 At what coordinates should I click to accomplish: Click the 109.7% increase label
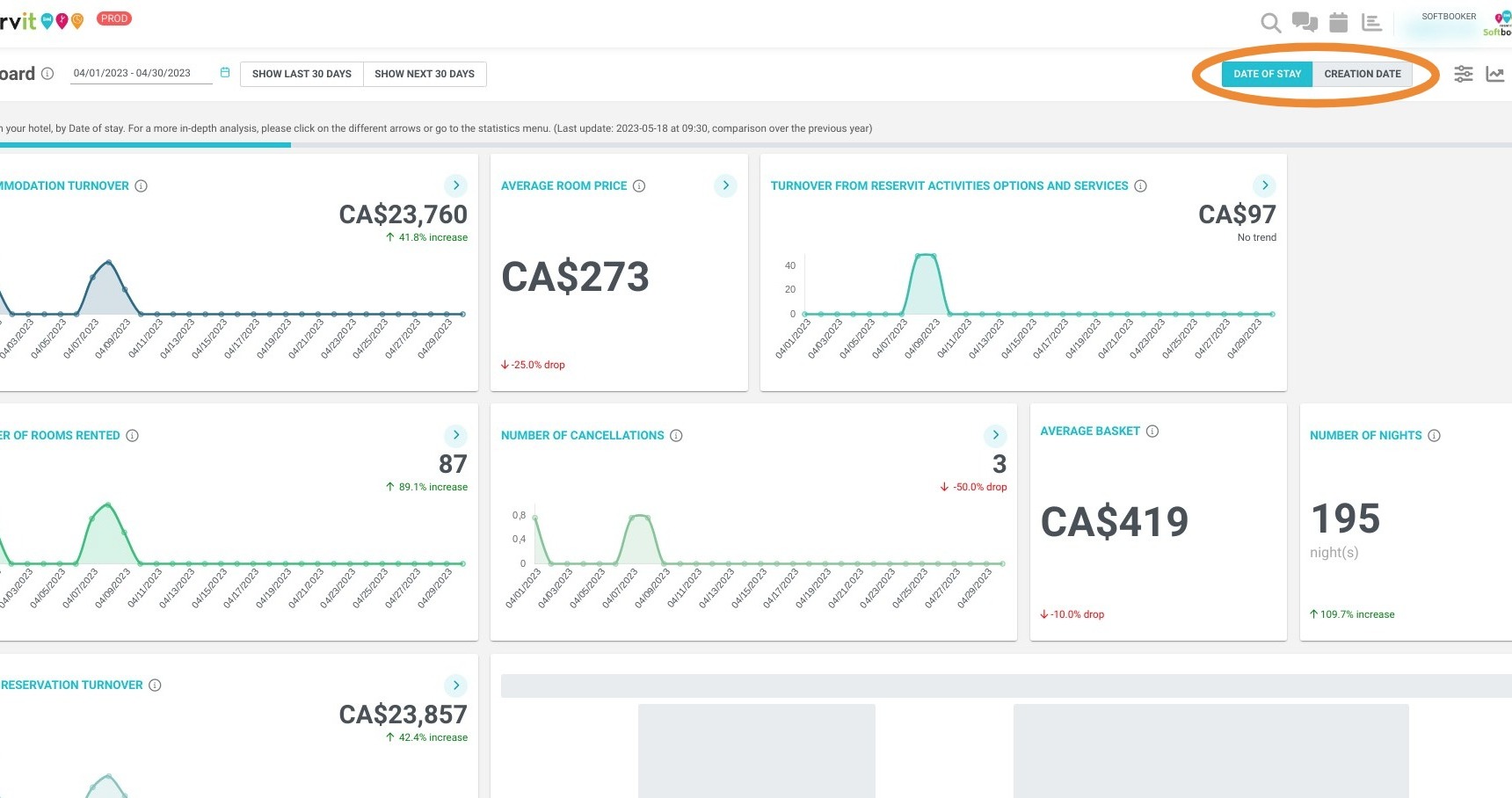(1352, 614)
